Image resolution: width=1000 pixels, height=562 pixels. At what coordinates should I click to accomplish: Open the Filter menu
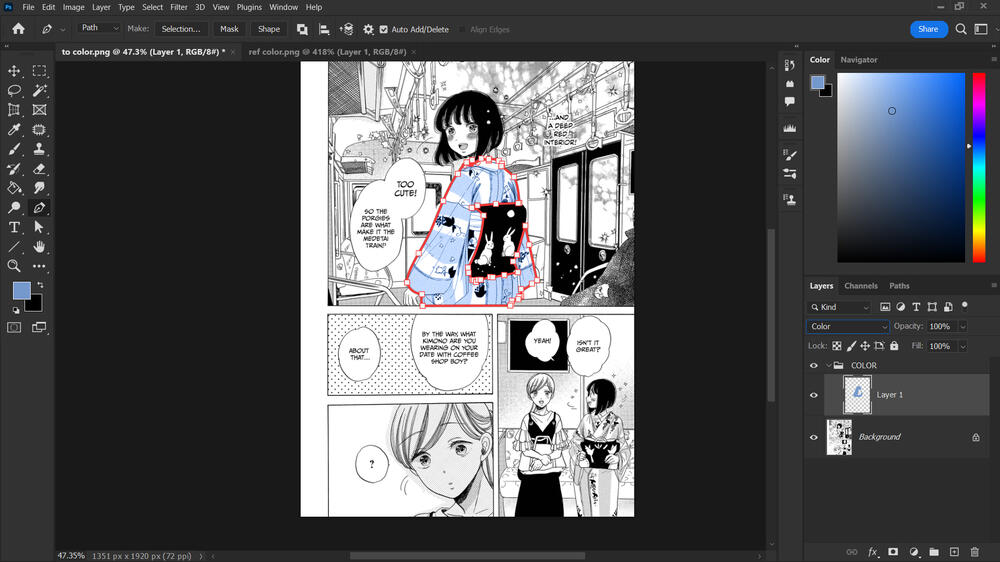click(179, 7)
